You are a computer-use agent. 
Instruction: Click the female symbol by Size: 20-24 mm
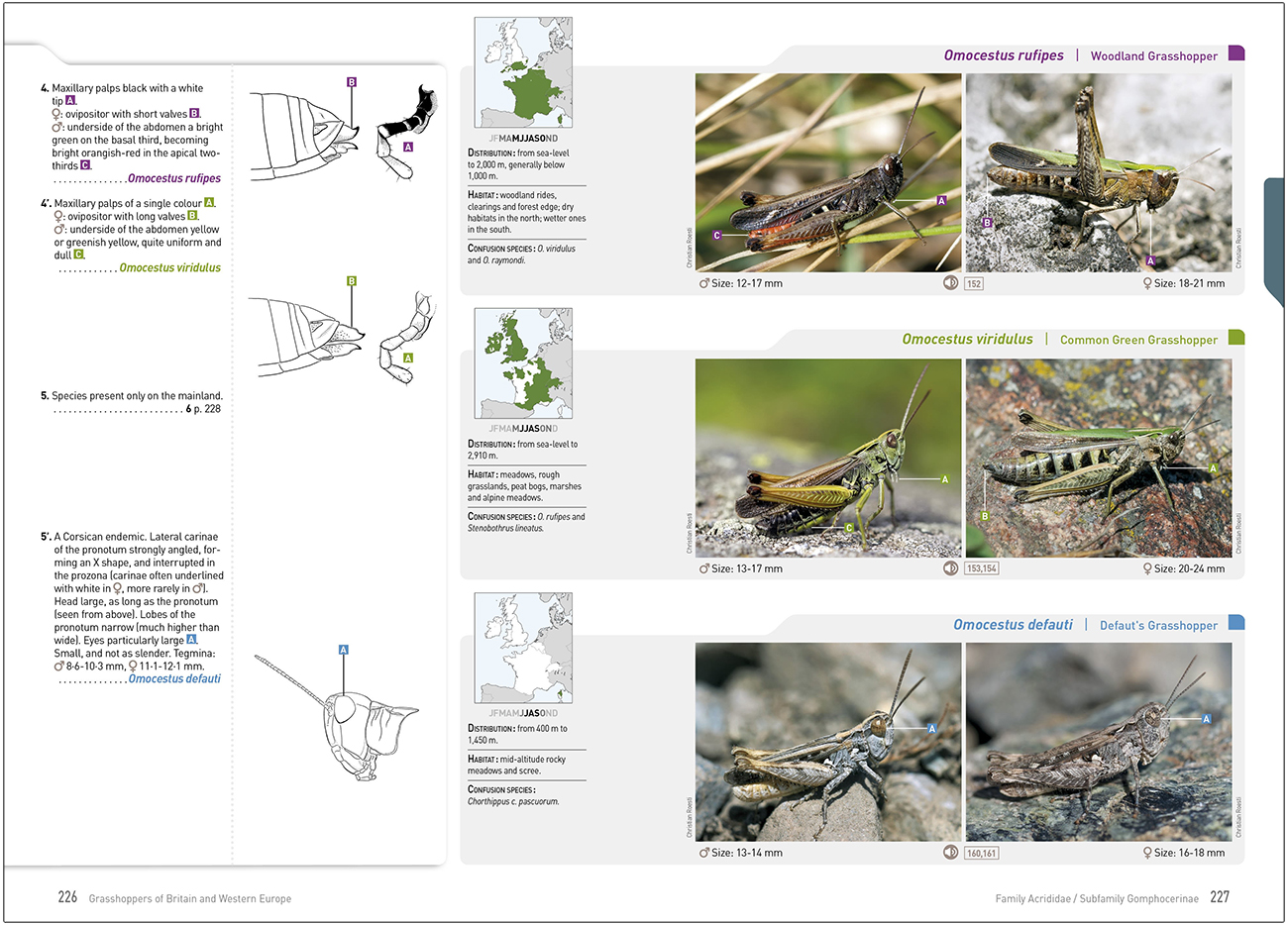(1147, 569)
